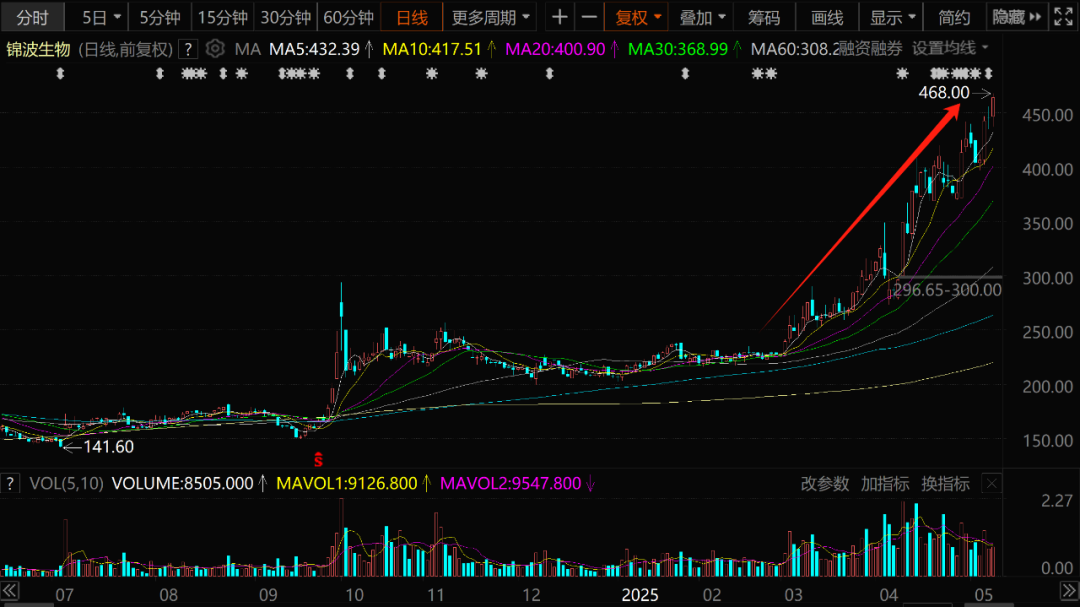Click 换指标 to change indicator
The height and width of the screenshot is (607, 1080).
[x=946, y=484]
